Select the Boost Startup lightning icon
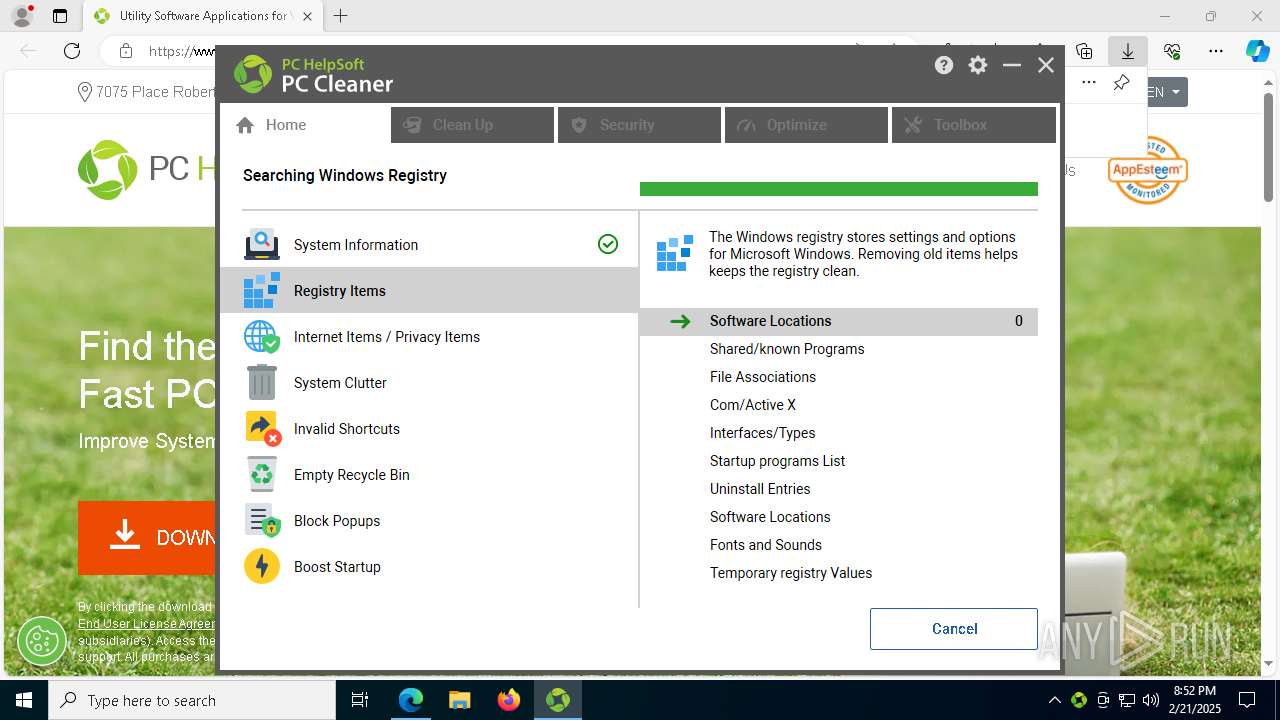 pyautogui.click(x=262, y=567)
